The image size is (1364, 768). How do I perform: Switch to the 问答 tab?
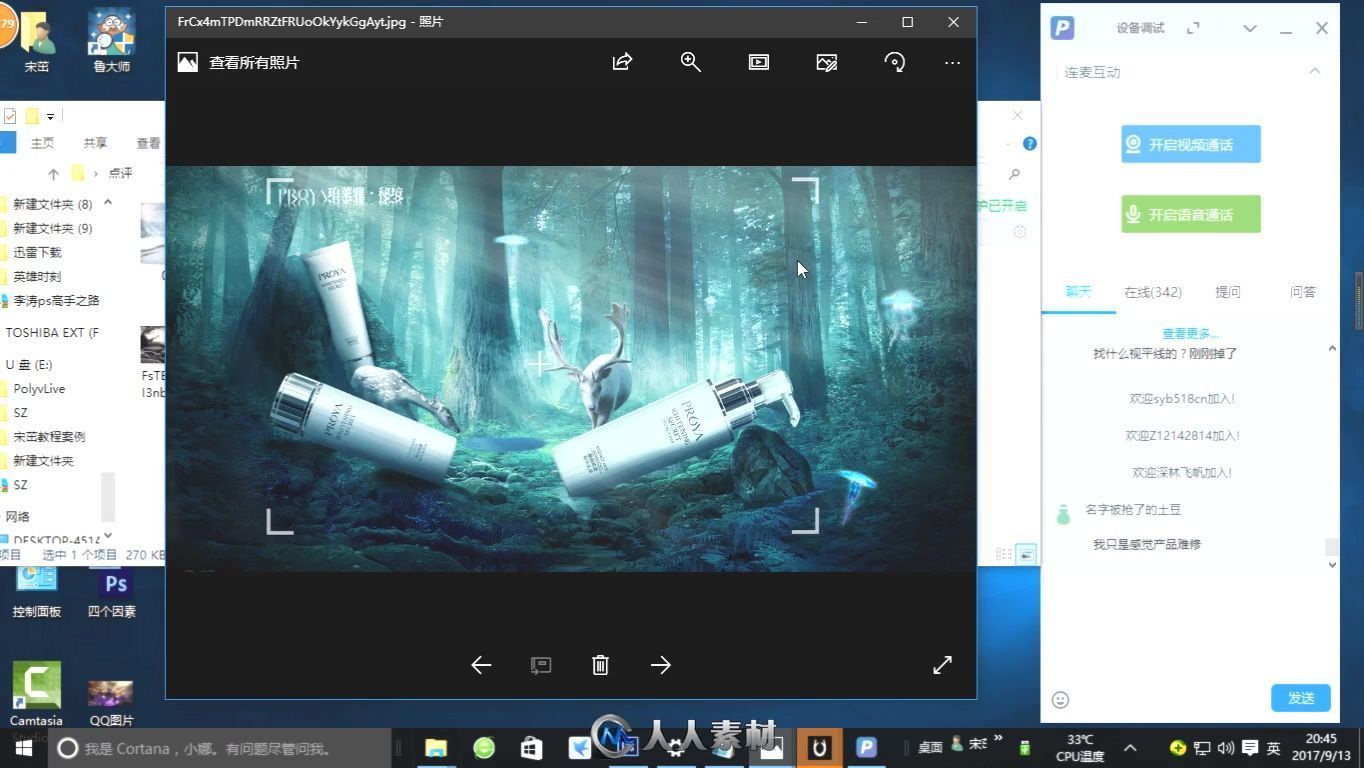1302,292
